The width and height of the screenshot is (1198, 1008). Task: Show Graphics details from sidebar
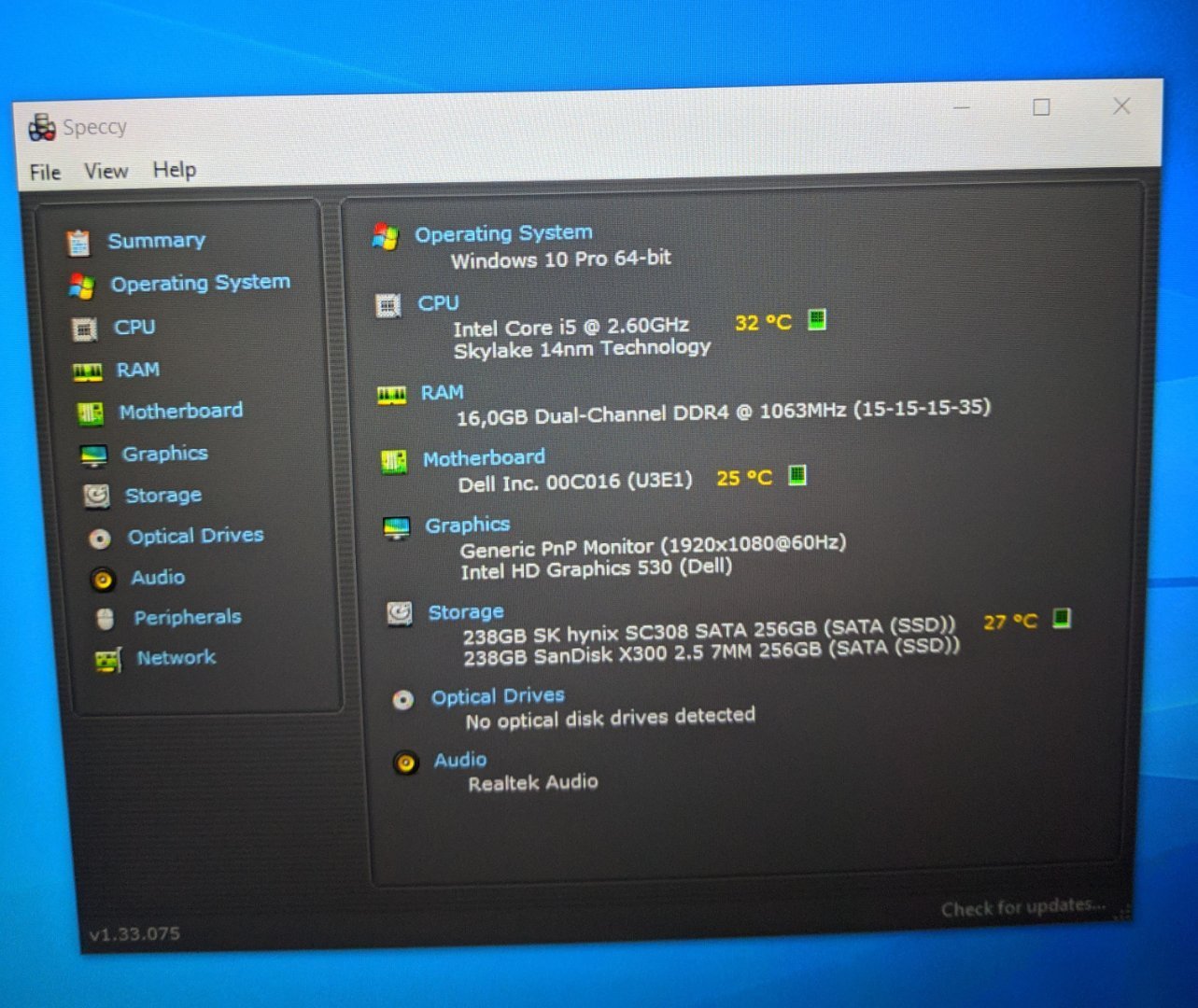click(x=164, y=454)
